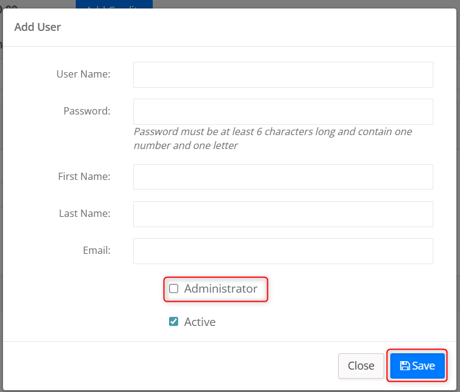
Task: Close the Add User dialog
Action: click(361, 366)
